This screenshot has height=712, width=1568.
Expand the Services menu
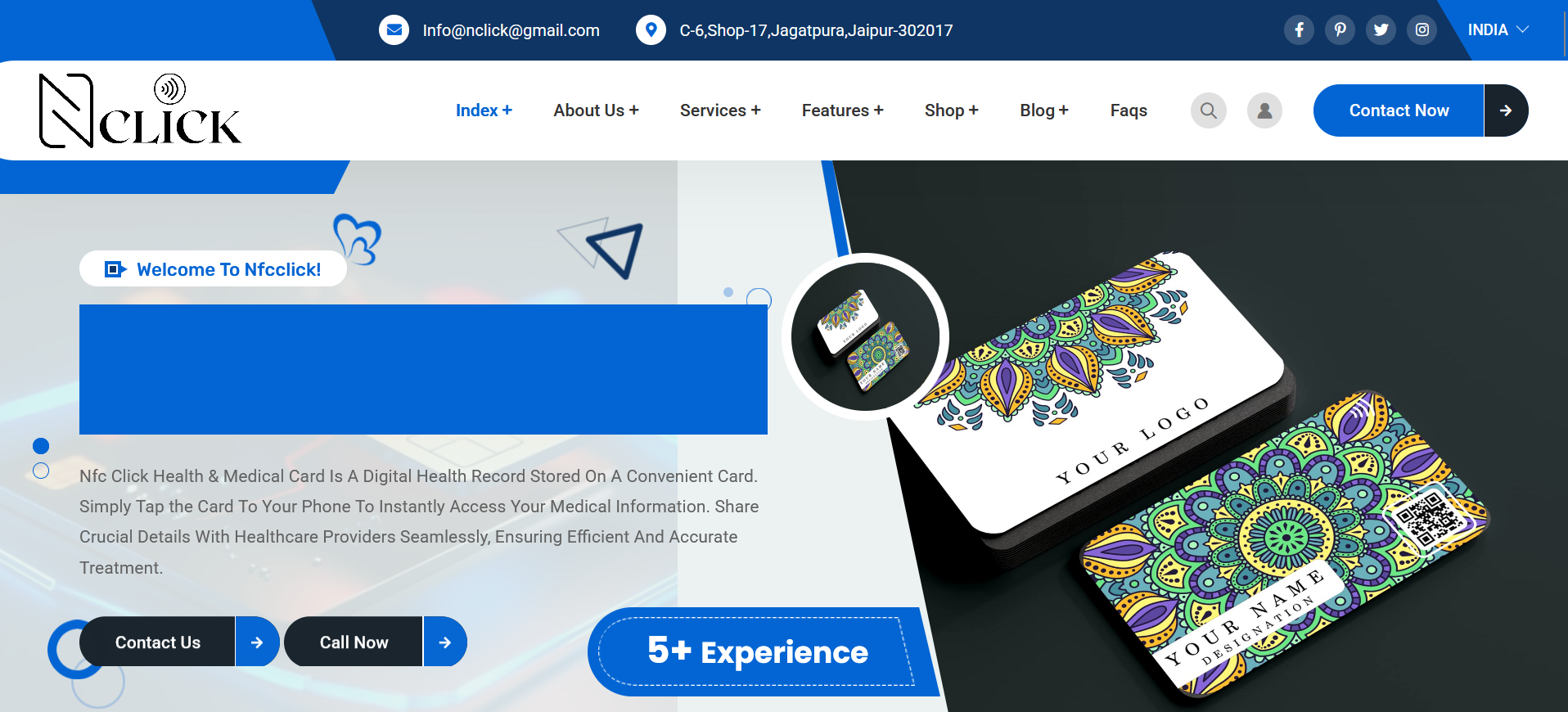pos(720,110)
